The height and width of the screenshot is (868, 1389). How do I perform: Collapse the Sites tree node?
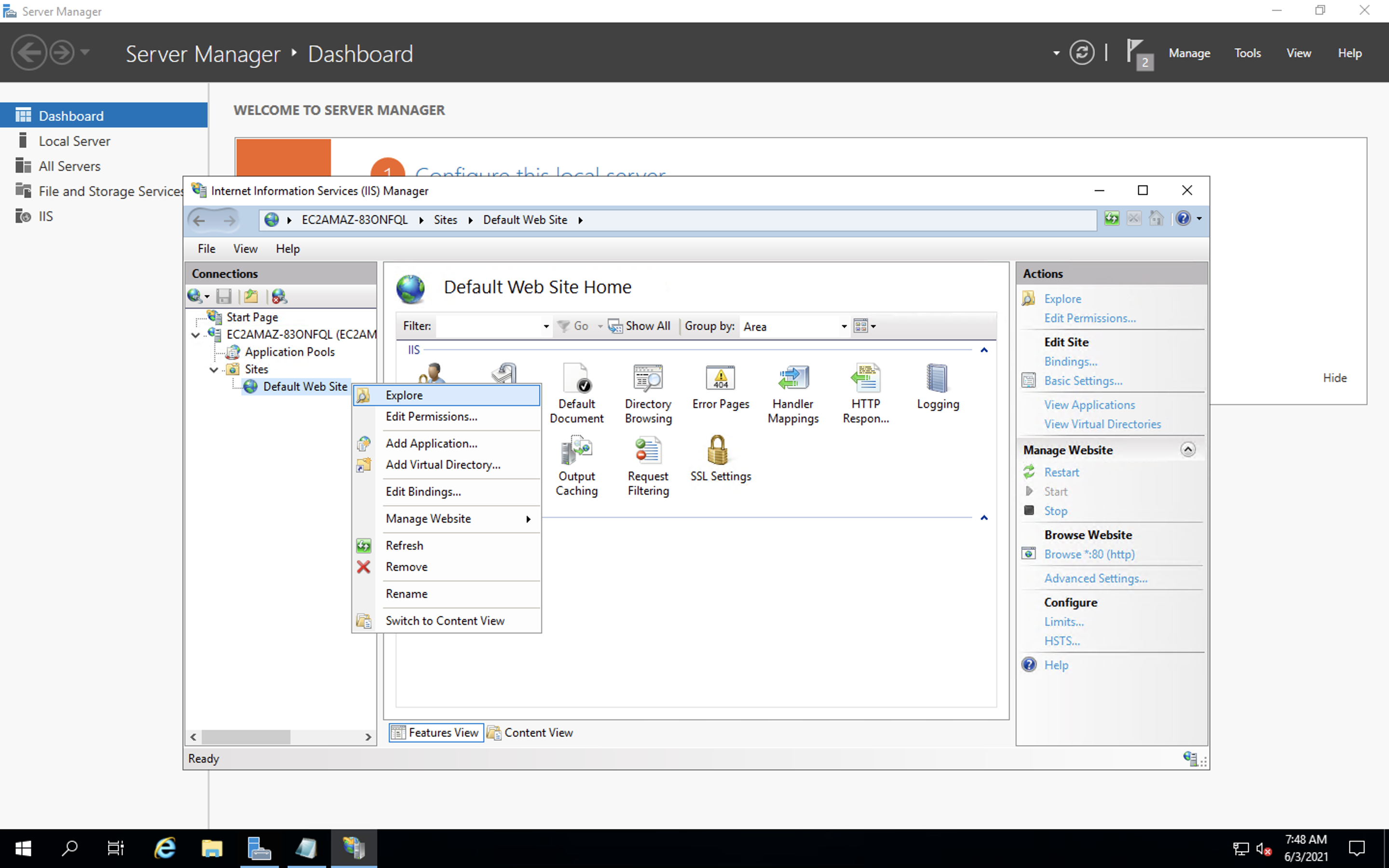click(214, 370)
